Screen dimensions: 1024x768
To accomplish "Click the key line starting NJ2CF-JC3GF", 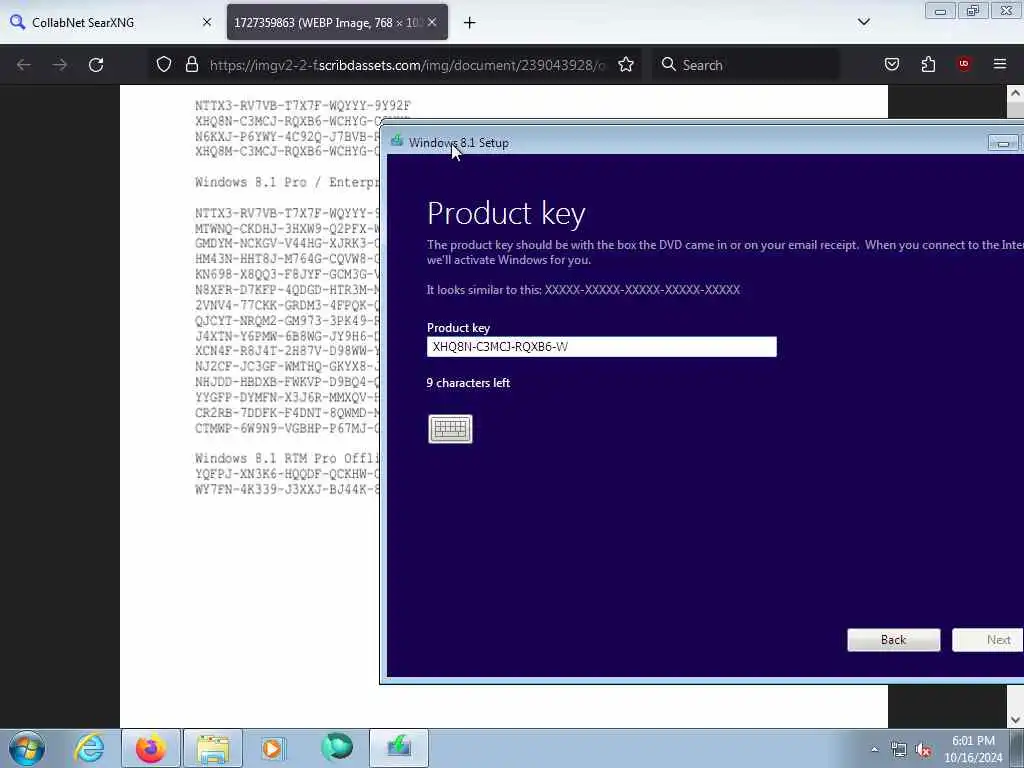I will click(x=287, y=366).
